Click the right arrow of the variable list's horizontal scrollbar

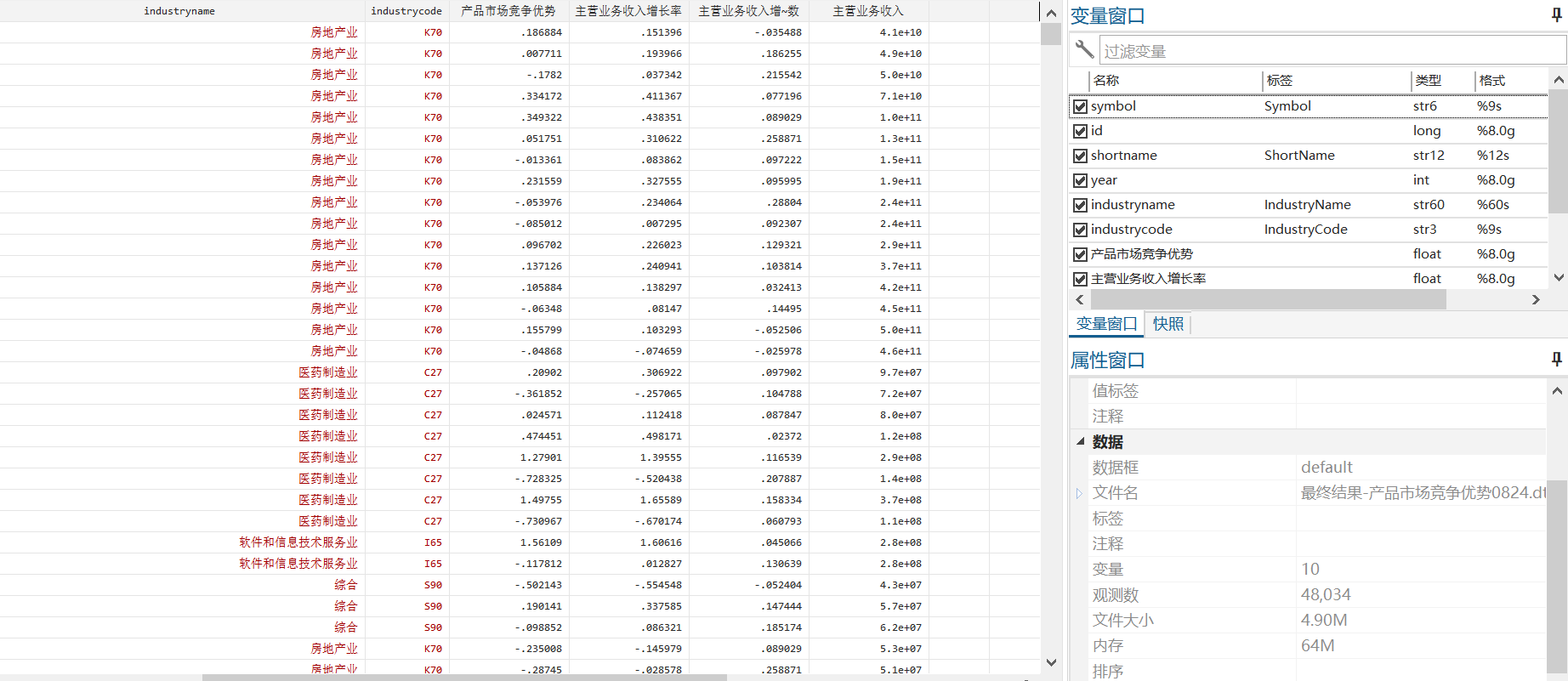point(1536,299)
